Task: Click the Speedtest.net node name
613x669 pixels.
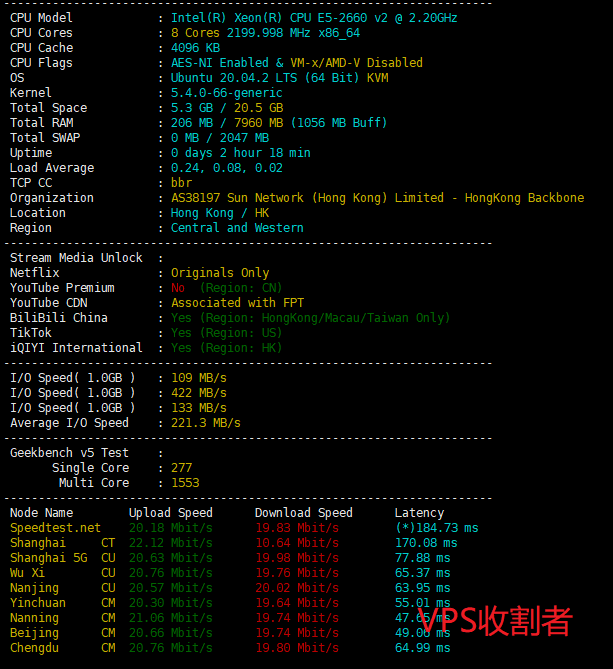Action: [x=55, y=528]
